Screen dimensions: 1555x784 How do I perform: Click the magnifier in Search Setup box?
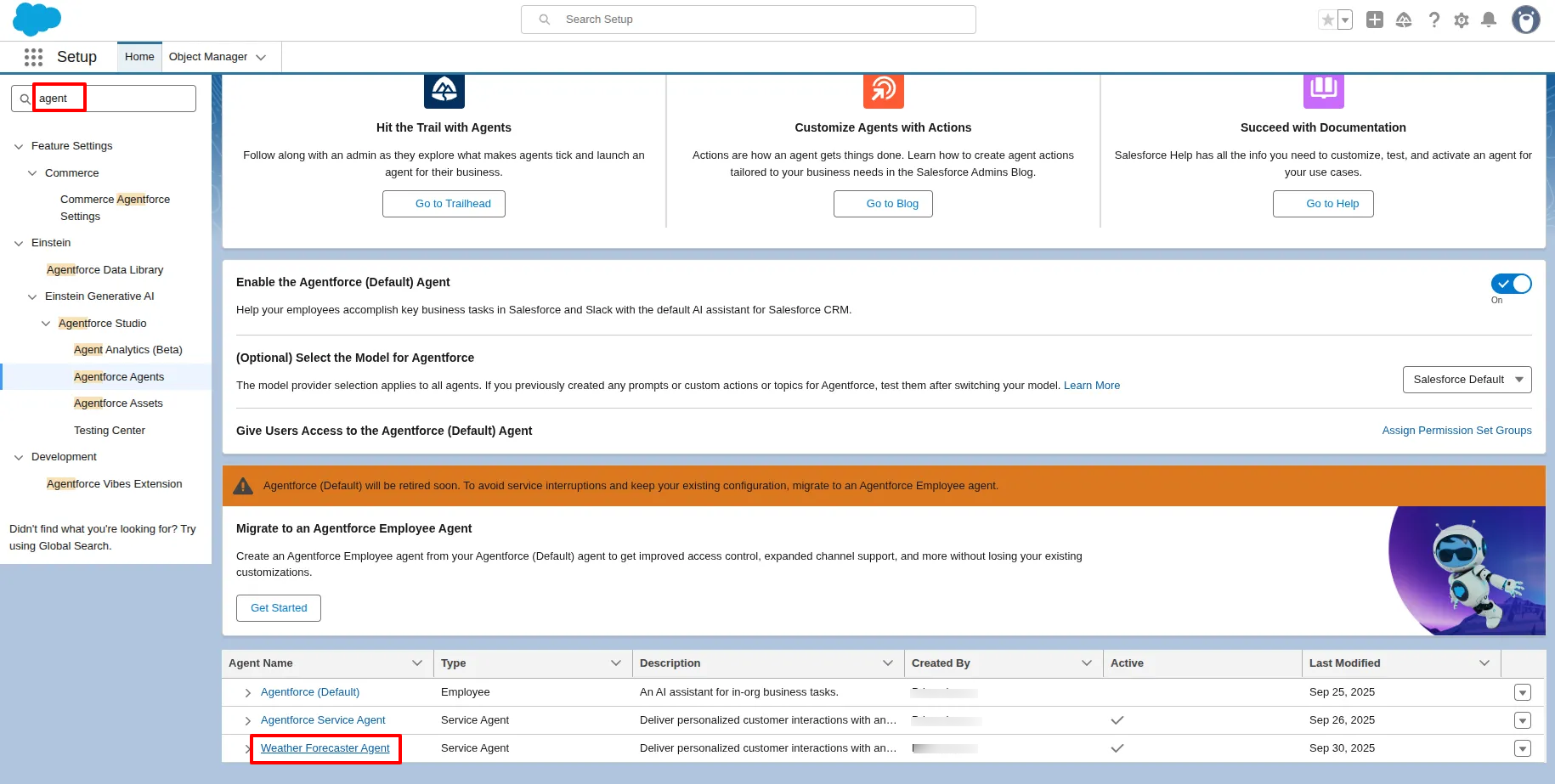click(545, 20)
